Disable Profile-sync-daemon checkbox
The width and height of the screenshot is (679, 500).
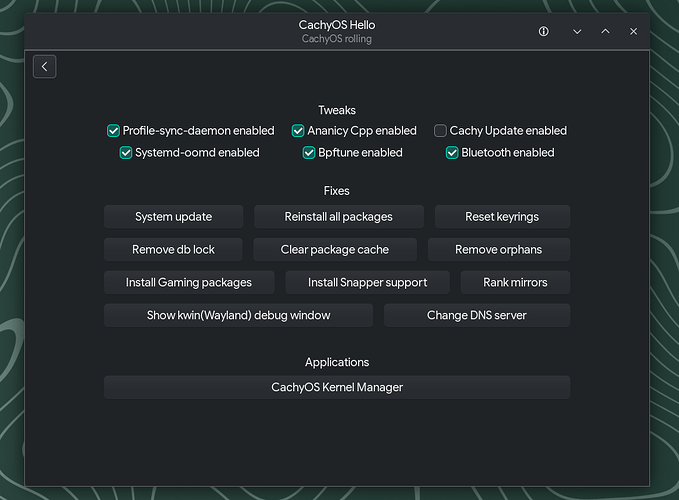coord(114,131)
